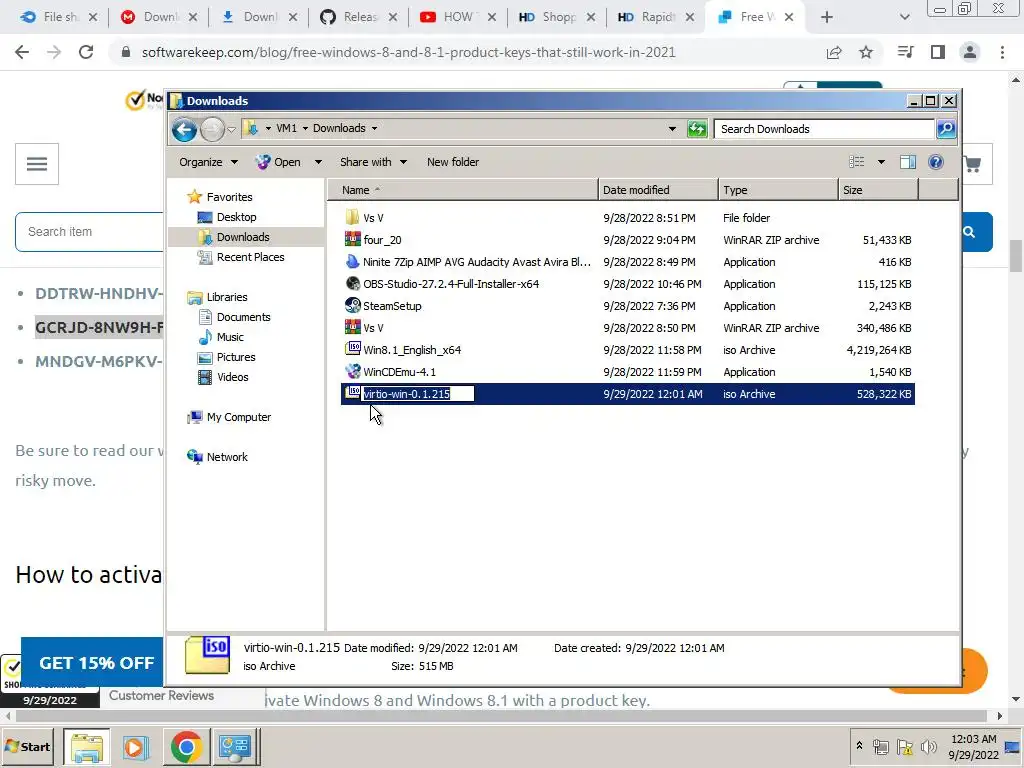Screen dimensions: 1024x768
Task: Switch to the Releases GitHub tab
Action: pos(359,17)
